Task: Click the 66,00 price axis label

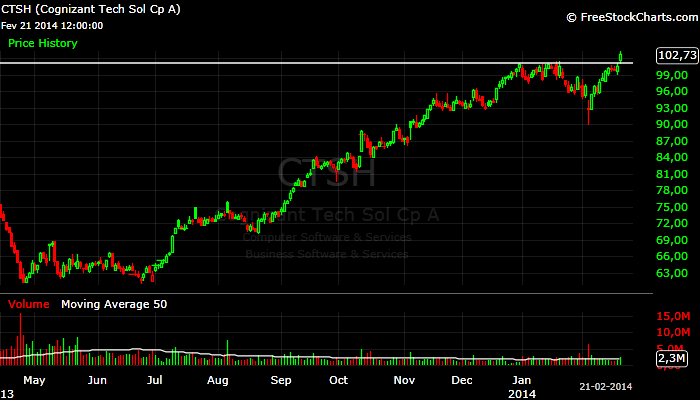Action: (x=672, y=256)
